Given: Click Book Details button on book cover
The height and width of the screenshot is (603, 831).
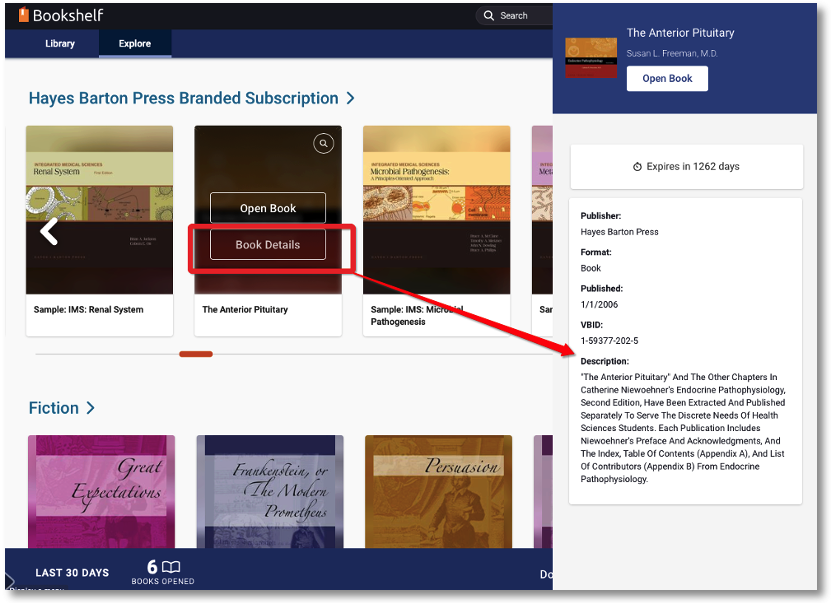Looking at the screenshot, I should pos(268,245).
